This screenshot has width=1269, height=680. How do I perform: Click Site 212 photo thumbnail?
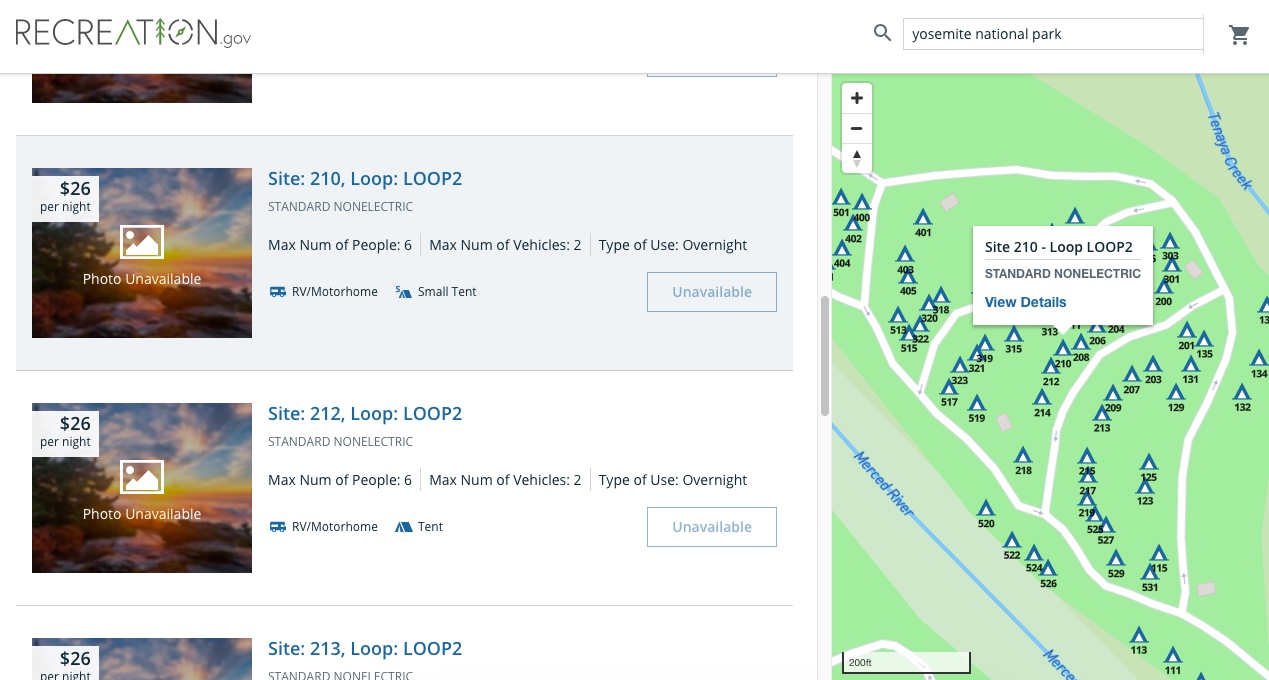pyautogui.click(x=142, y=488)
